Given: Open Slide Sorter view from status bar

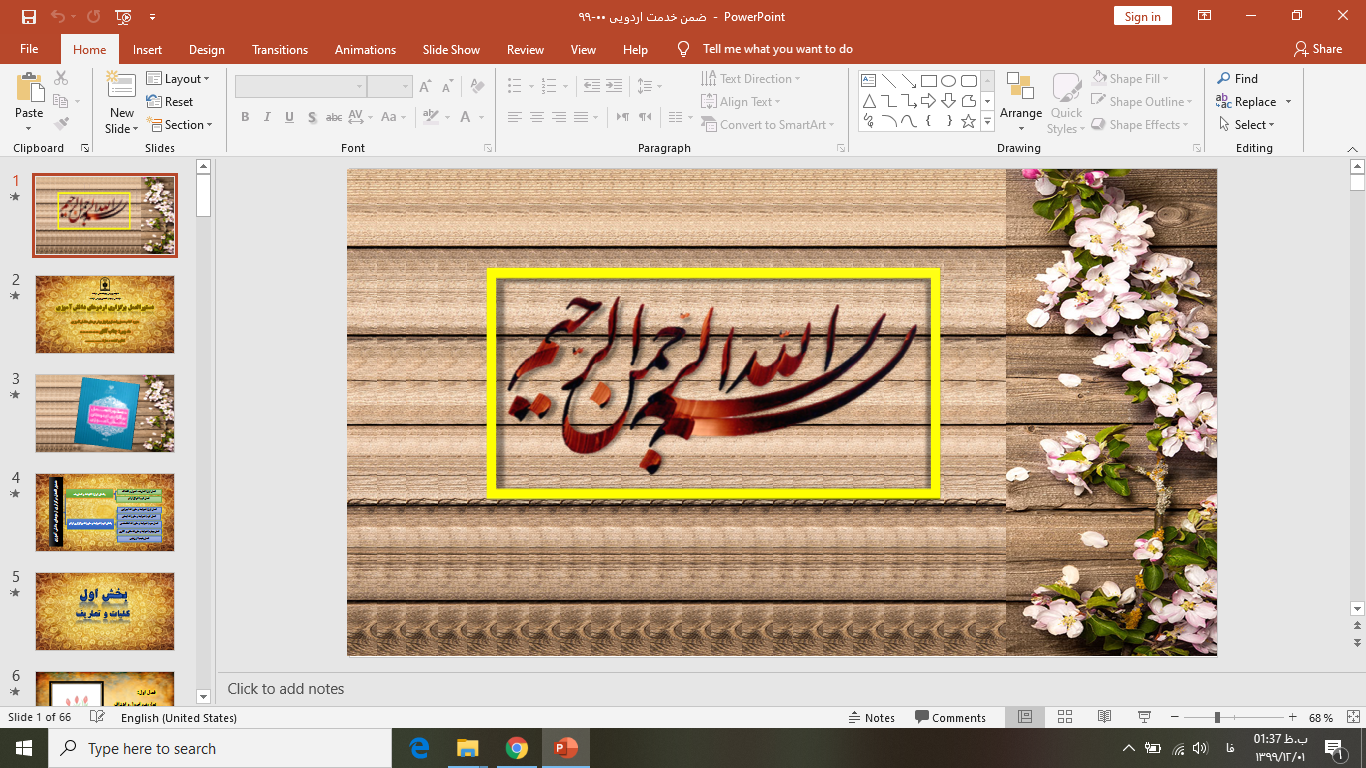Looking at the screenshot, I should 1065,717.
